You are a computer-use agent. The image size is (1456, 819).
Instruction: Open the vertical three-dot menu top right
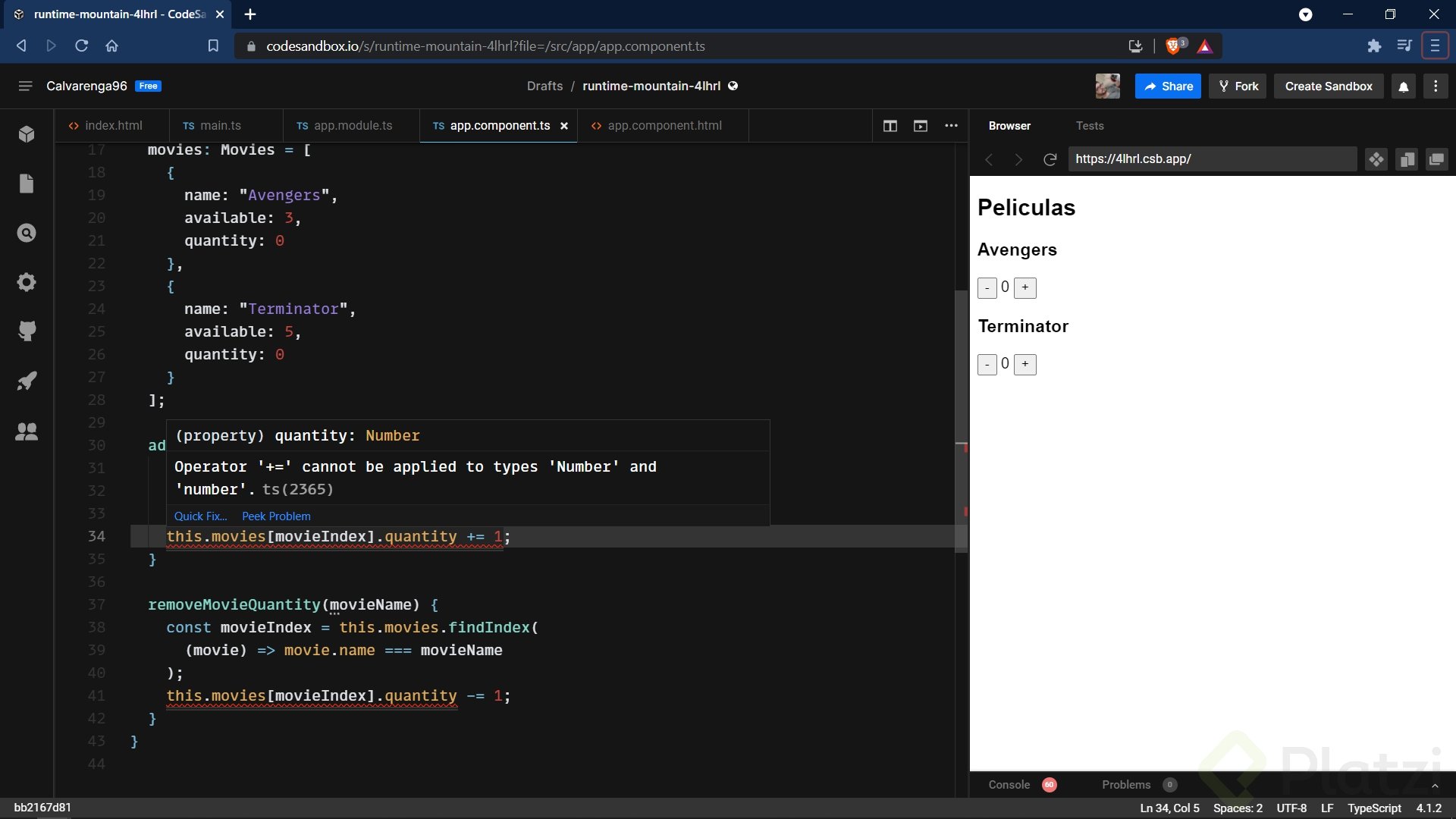[x=1436, y=86]
